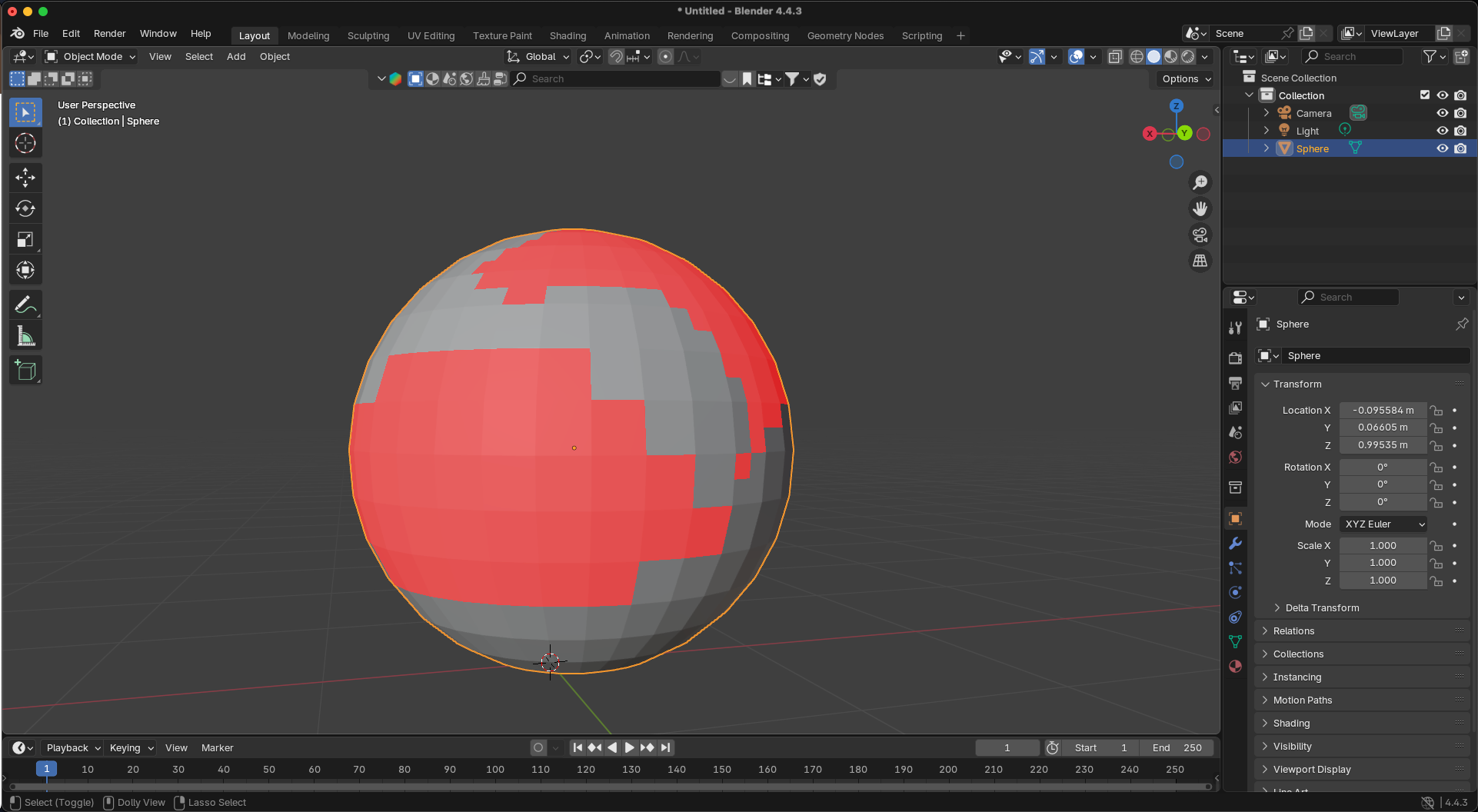
Task: Switch to the Shading workspace tab
Action: click(568, 35)
